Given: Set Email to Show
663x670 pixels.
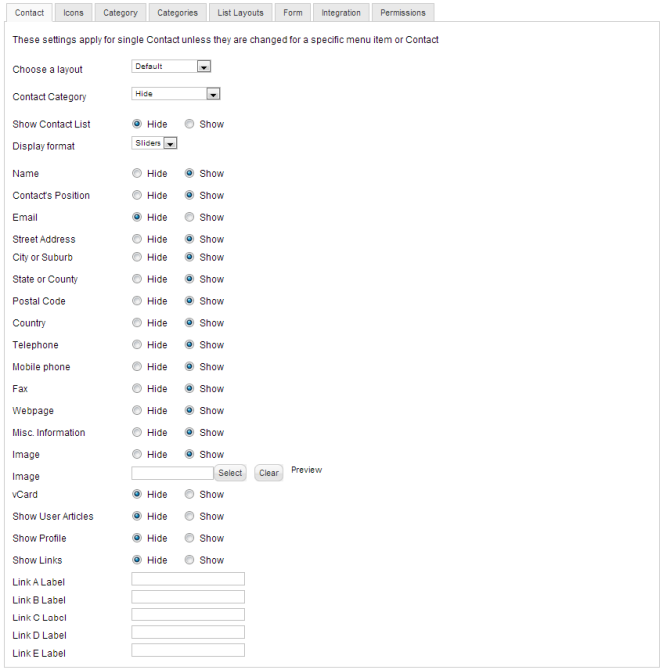Looking at the screenshot, I should coord(190,217).
